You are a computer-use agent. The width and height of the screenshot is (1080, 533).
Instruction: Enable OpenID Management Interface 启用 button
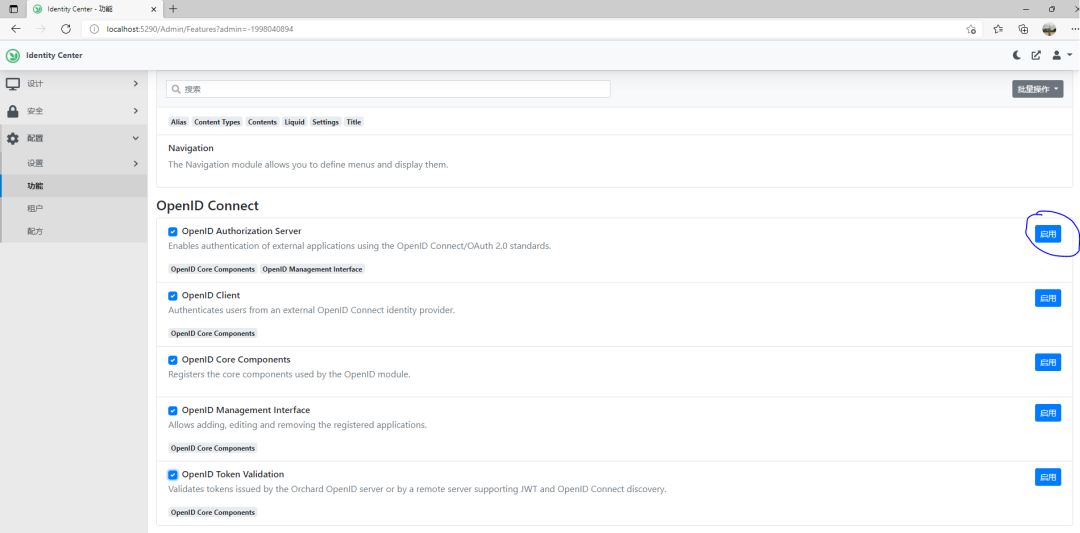1048,413
